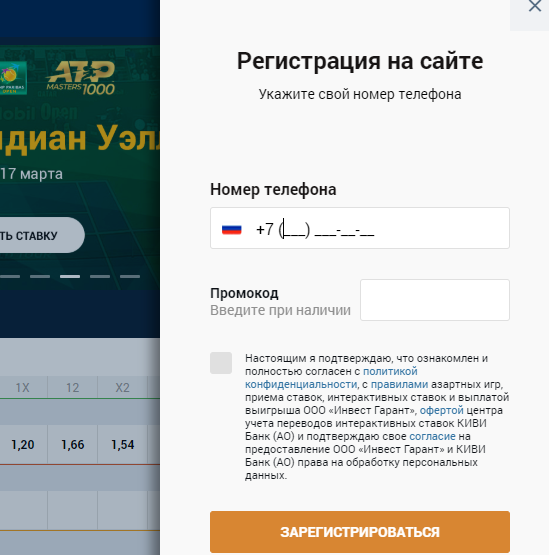Open the офертой link

point(441,410)
